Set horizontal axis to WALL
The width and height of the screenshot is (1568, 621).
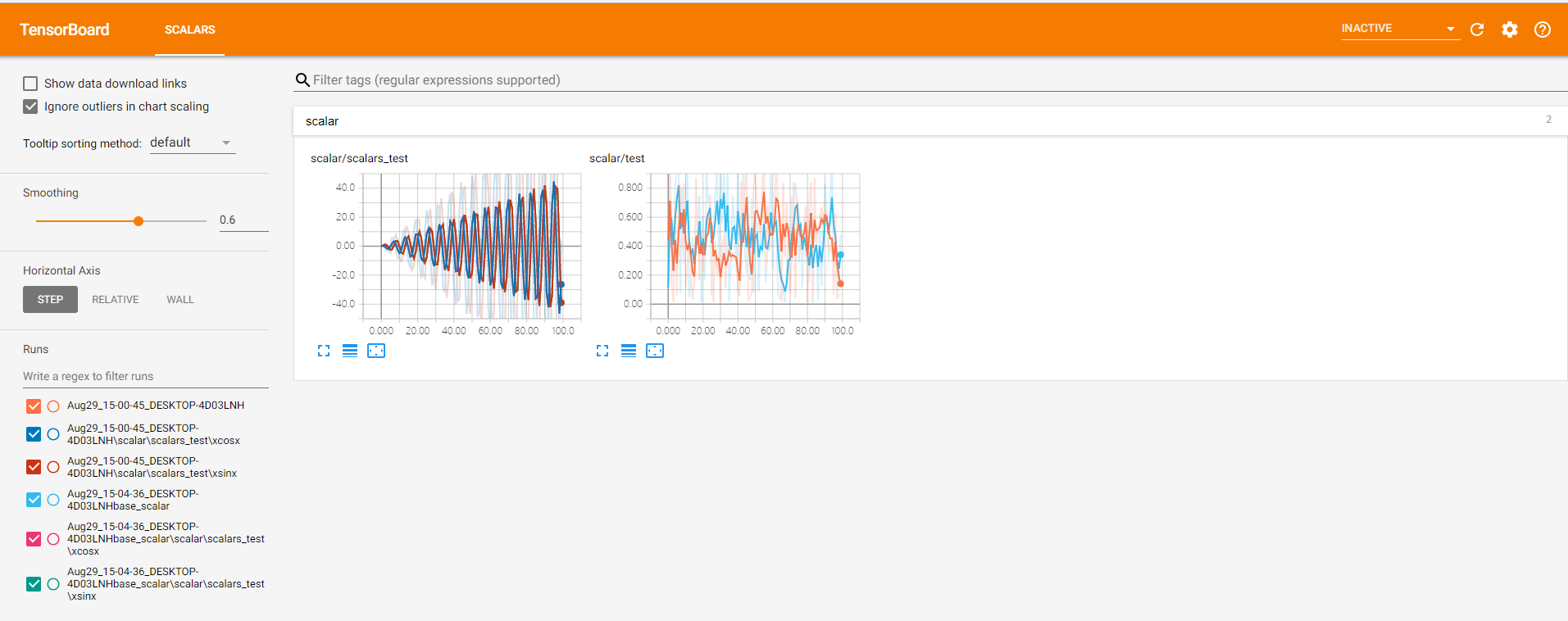click(x=180, y=300)
